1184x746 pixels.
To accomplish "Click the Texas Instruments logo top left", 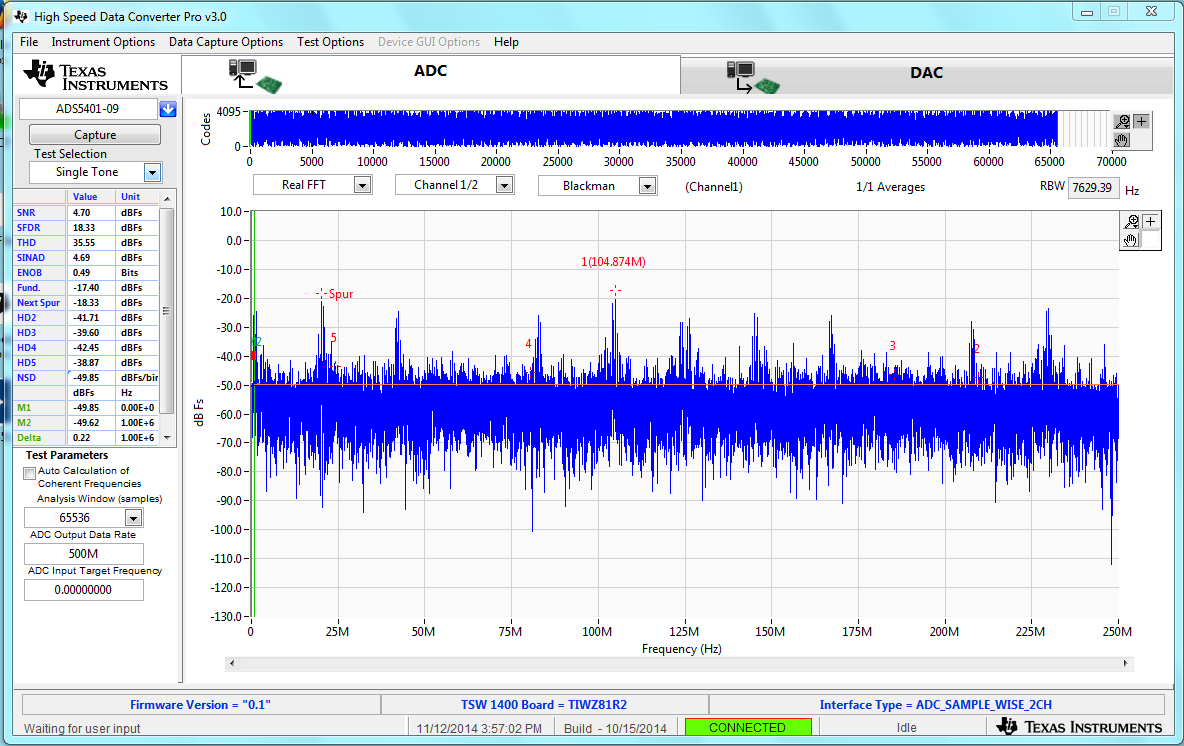I will (95, 77).
